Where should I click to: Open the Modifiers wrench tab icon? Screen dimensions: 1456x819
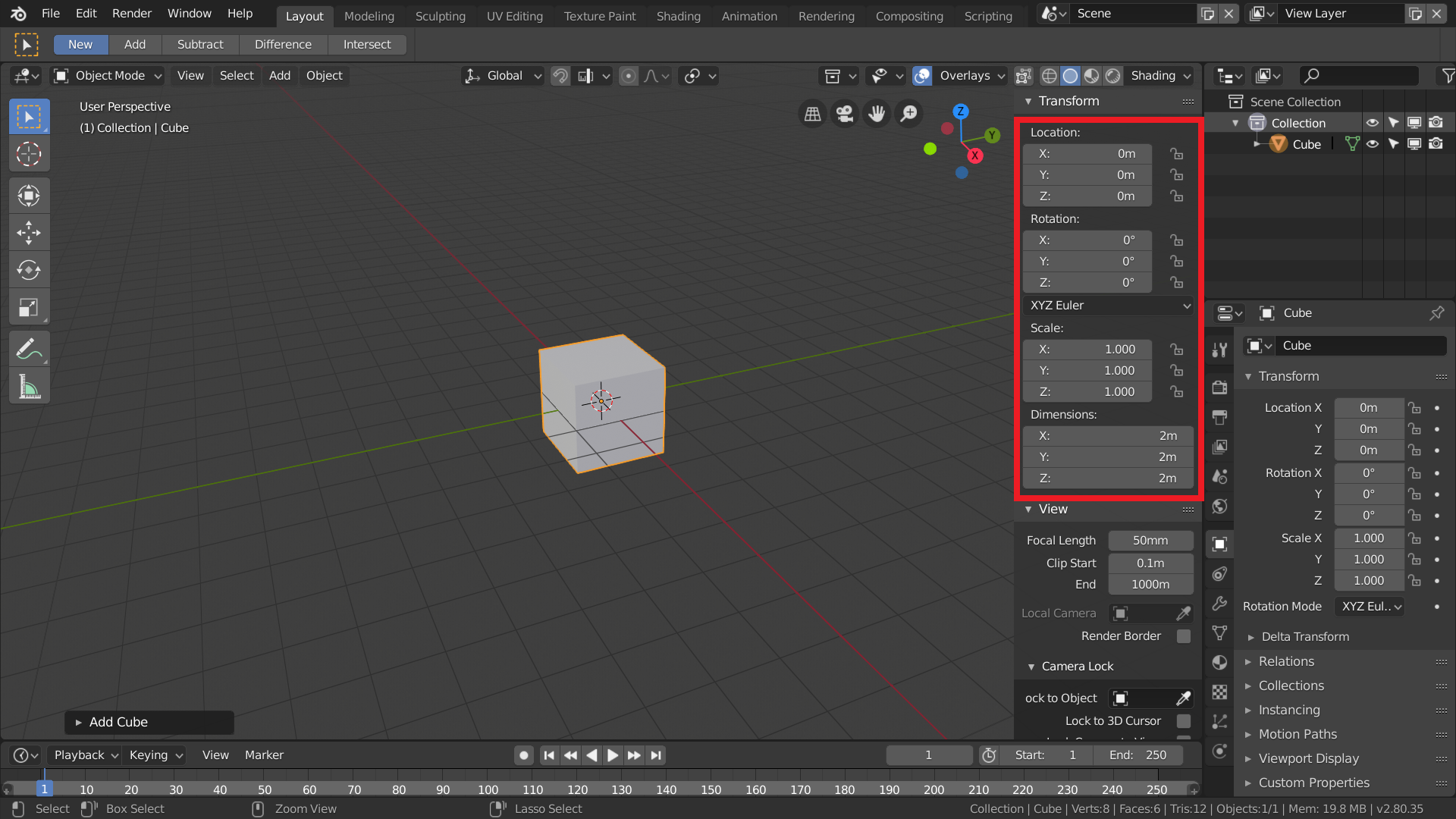point(1219,603)
